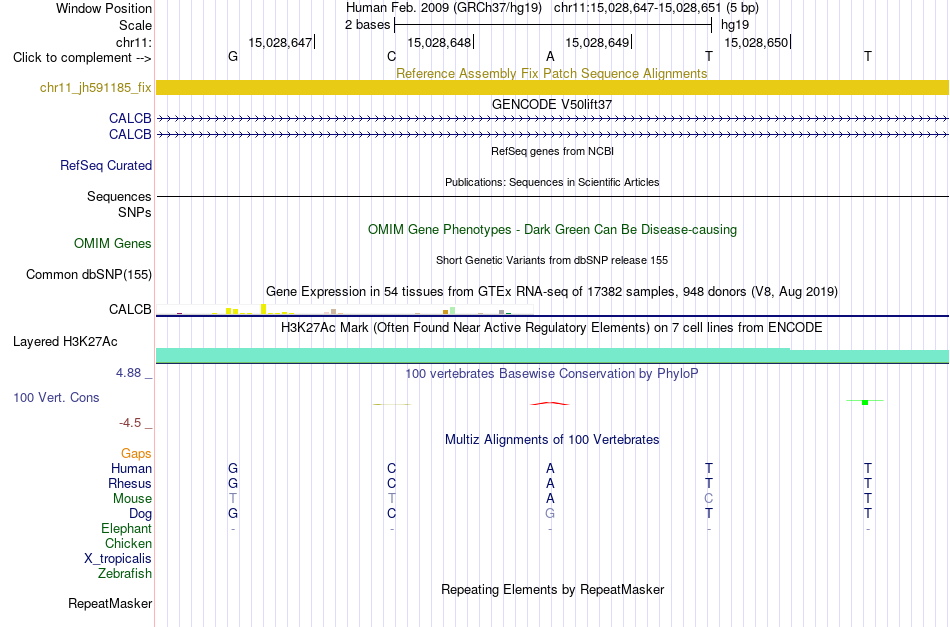Click the 15,028,647 ruler coordinate
The height and width of the screenshot is (627, 950).
280,42
